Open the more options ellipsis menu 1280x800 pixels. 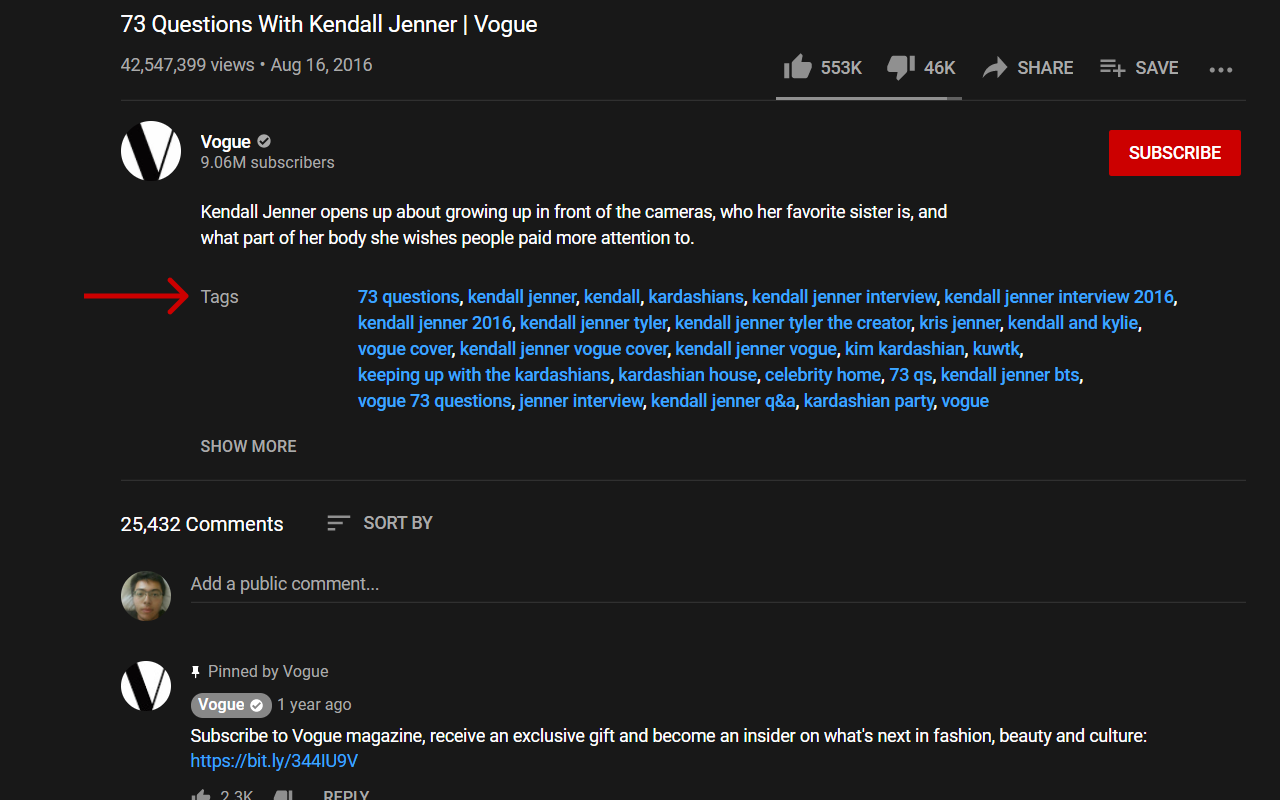click(x=1220, y=69)
